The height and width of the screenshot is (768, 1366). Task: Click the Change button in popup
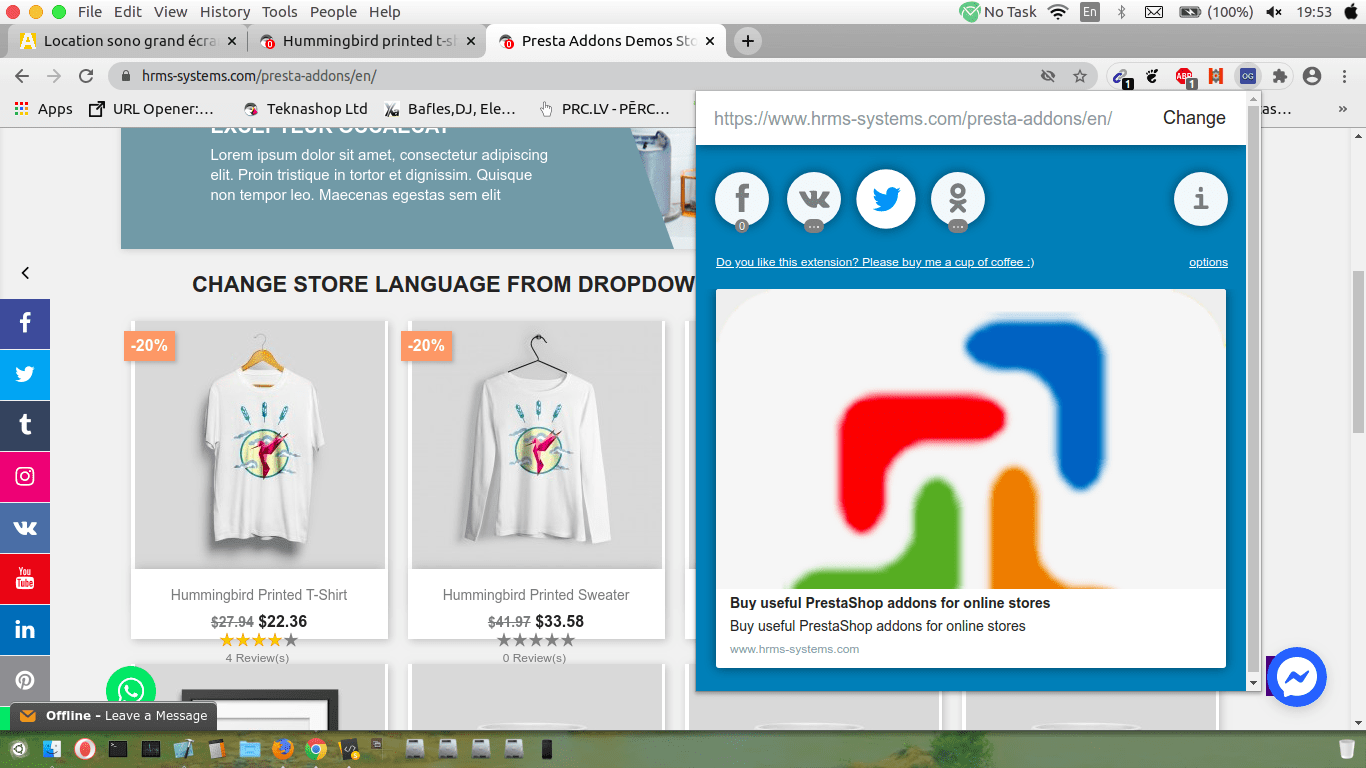point(1193,118)
